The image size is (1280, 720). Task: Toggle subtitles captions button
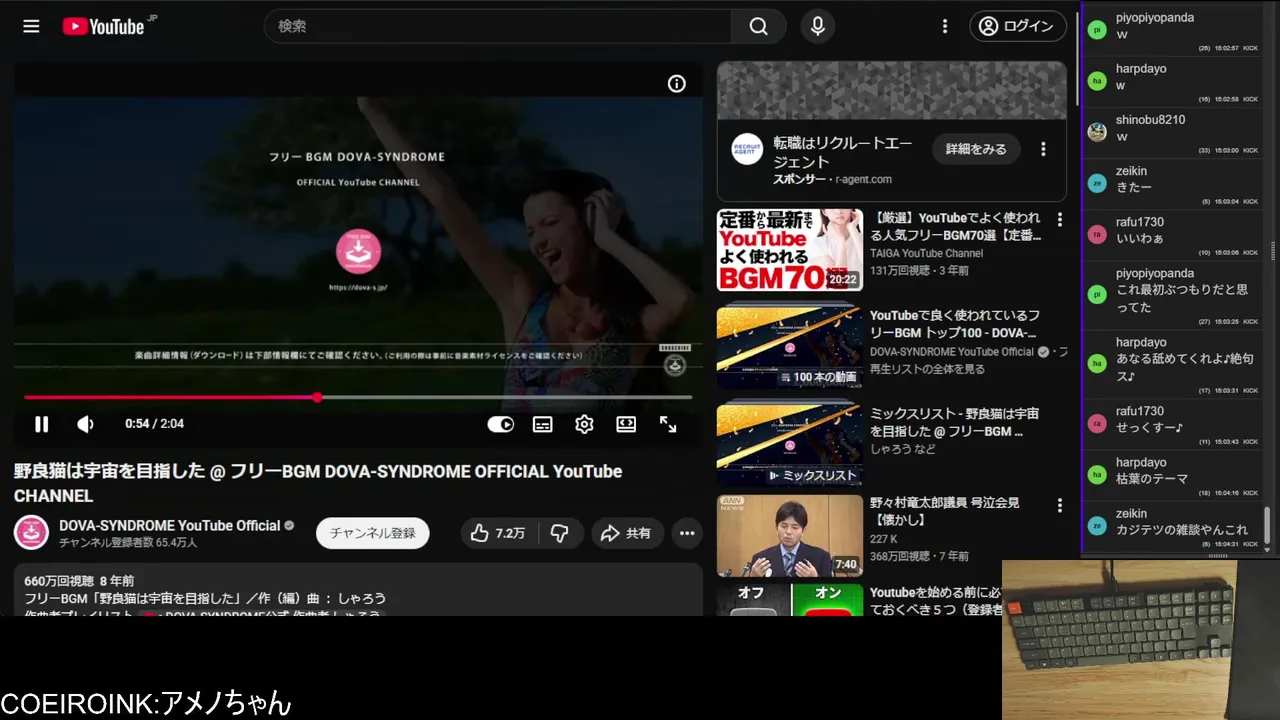(542, 424)
